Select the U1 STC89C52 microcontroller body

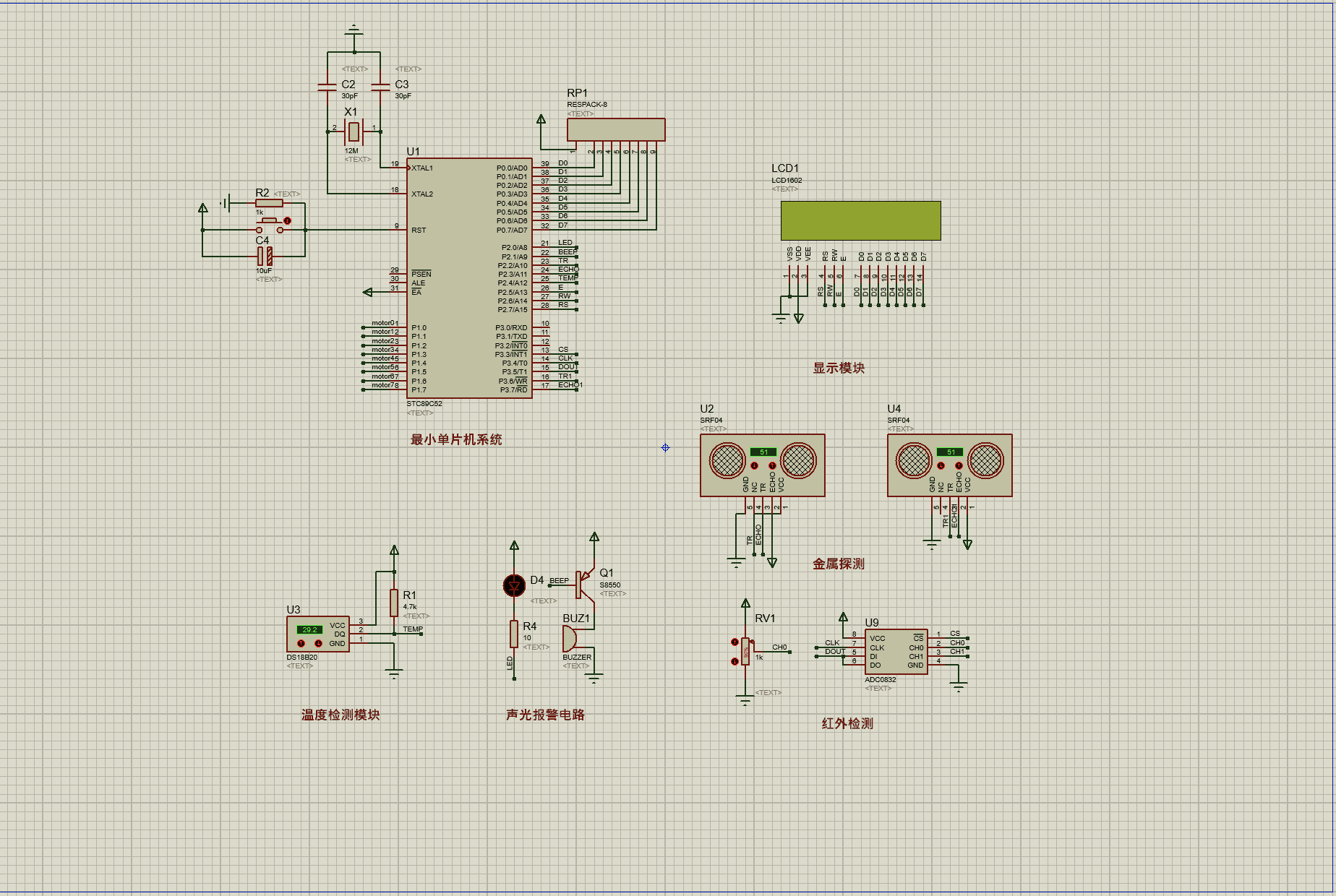[x=469, y=278]
